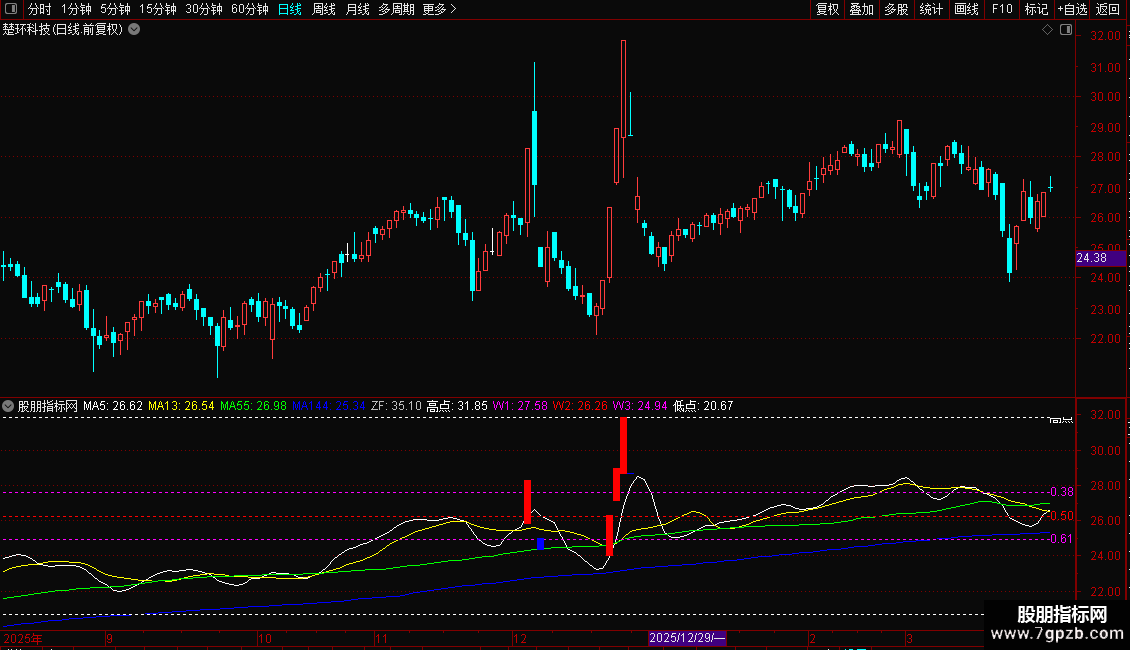1130x650 pixels.
Task: Click the 2025/12/29 date label on time axis
Action: 687,638
